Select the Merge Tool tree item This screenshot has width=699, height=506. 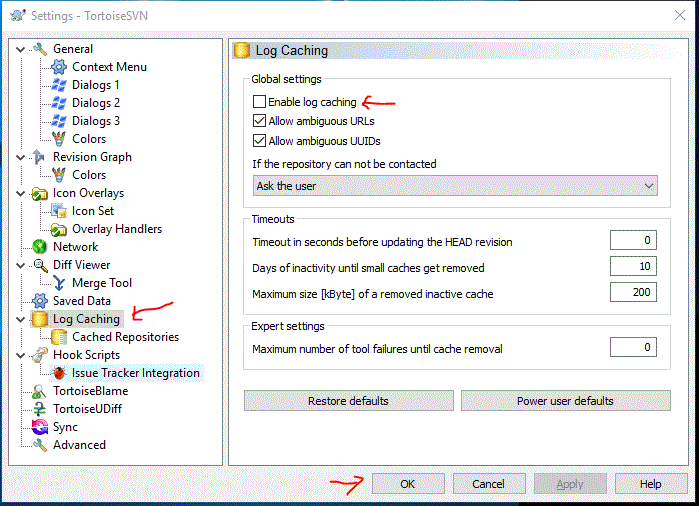[102, 283]
